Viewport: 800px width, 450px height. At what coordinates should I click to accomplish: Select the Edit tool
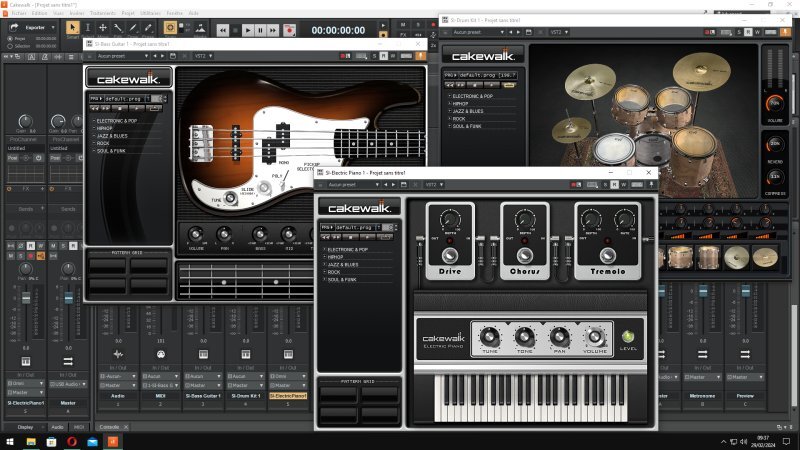pos(118,28)
